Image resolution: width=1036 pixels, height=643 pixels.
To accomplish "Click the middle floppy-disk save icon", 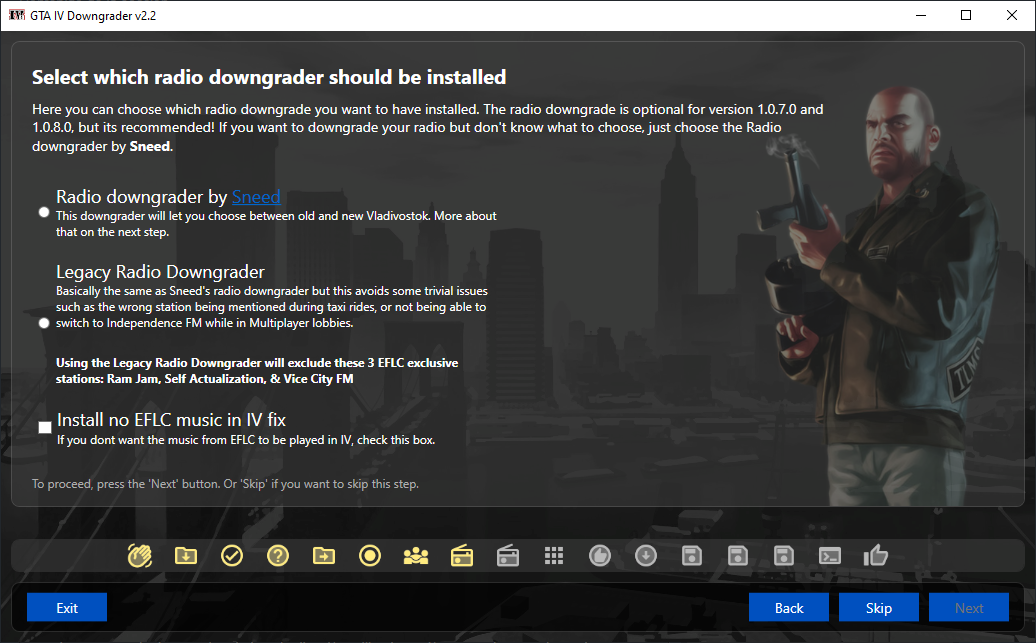I will 737,556.
